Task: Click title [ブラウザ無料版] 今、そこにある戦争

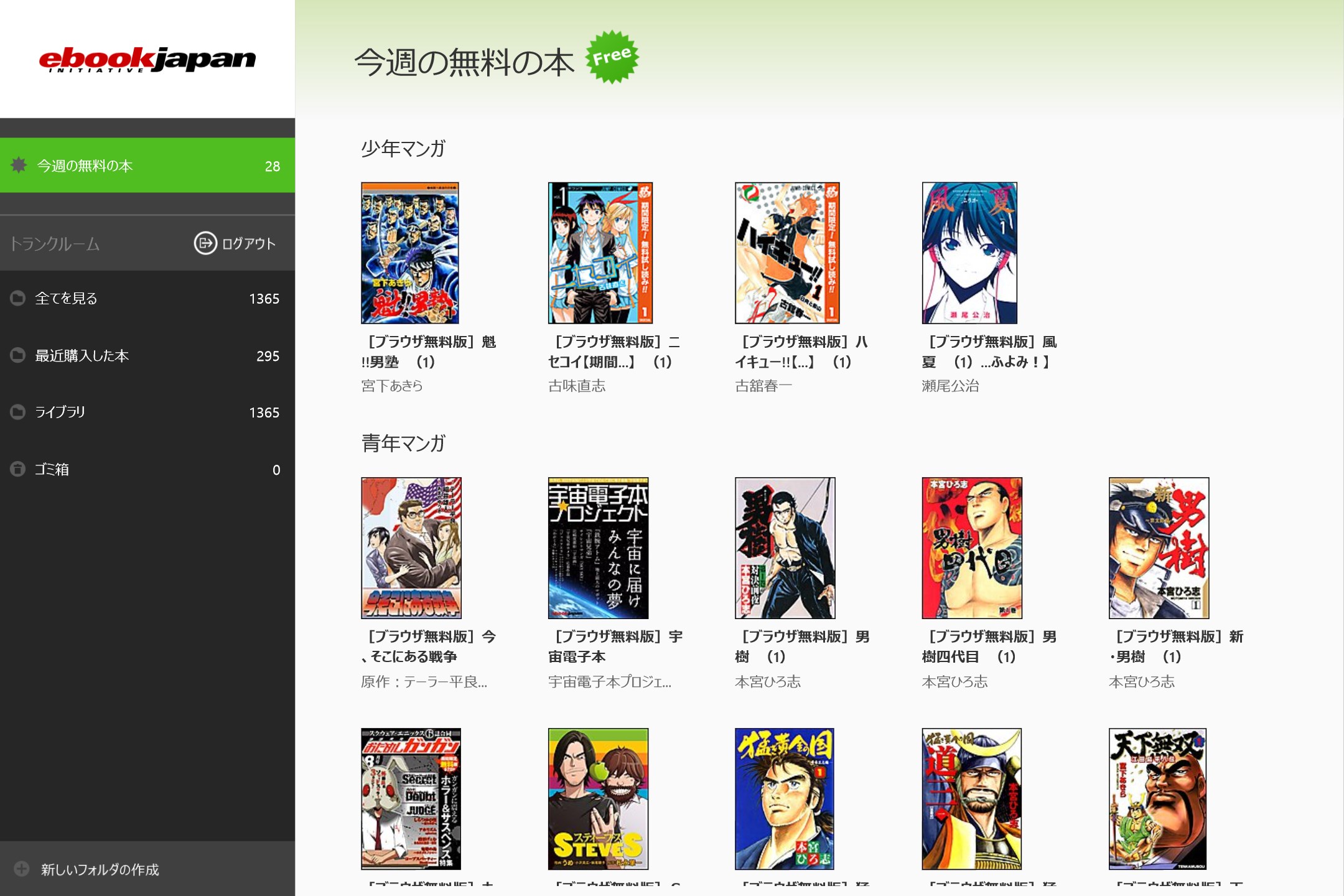Action: 429,646
